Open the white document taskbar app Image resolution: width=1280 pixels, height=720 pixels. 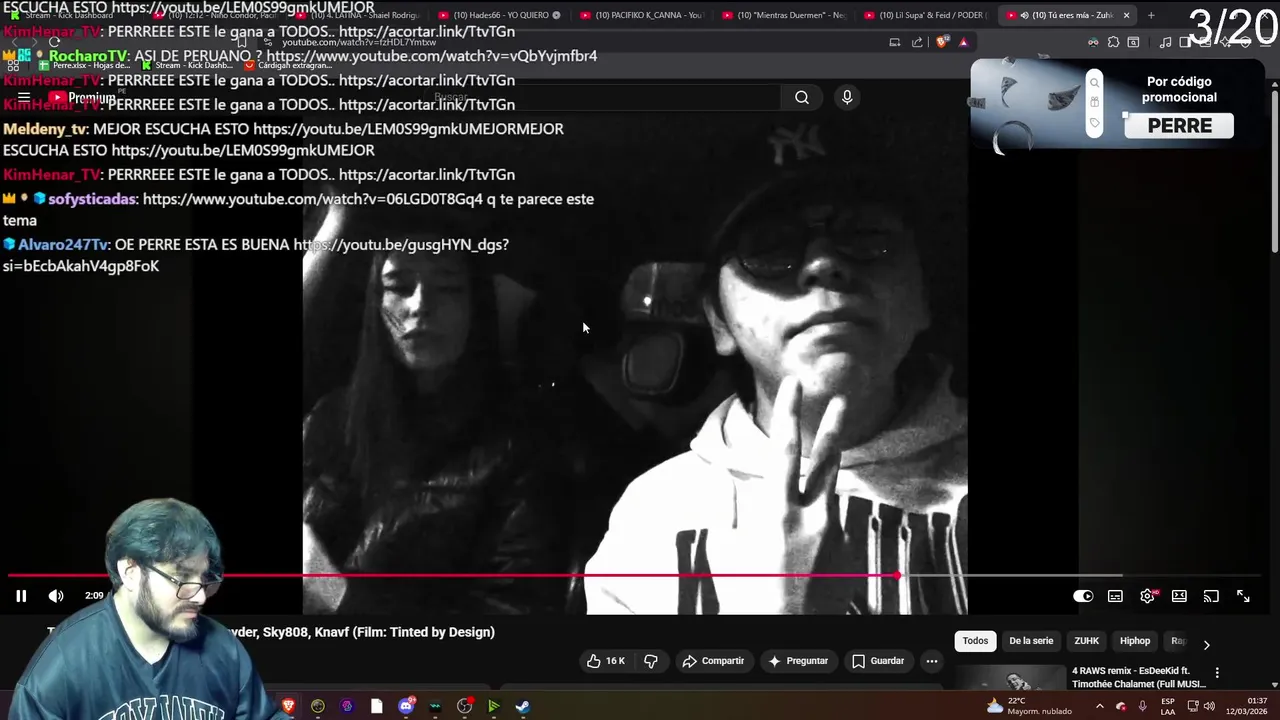376,706
